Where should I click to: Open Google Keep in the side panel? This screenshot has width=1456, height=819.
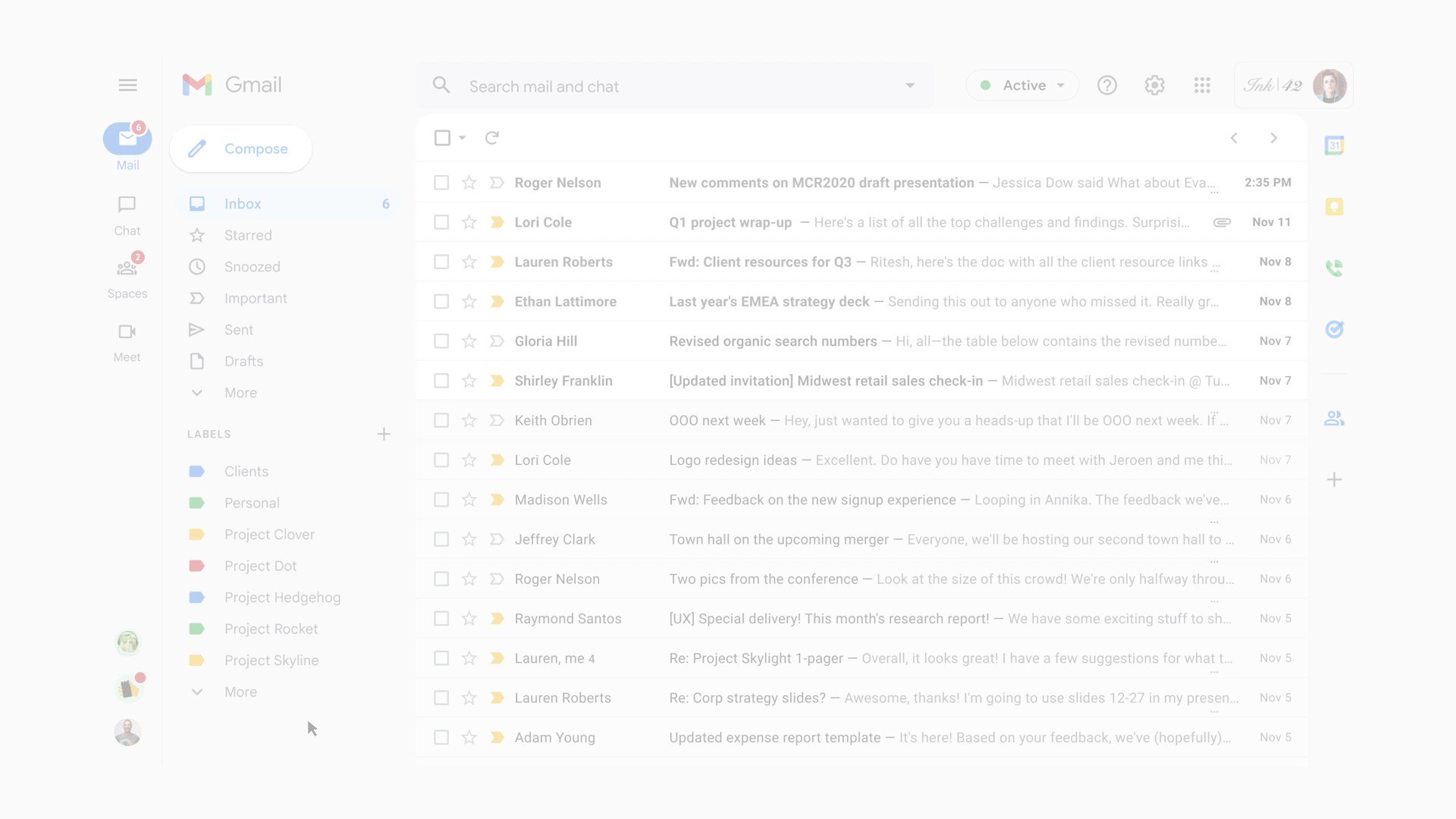(1334, 206)
